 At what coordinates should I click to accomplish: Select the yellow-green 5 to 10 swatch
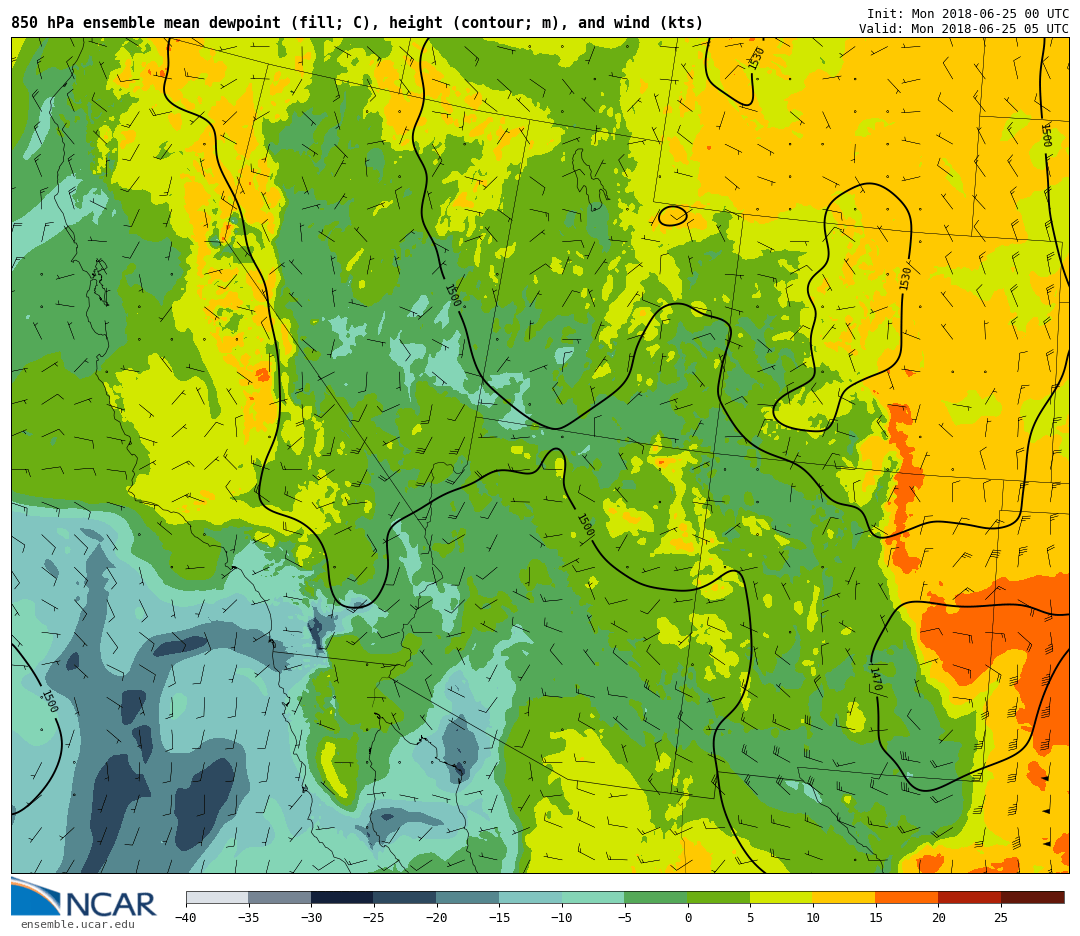tap(781, 898)
